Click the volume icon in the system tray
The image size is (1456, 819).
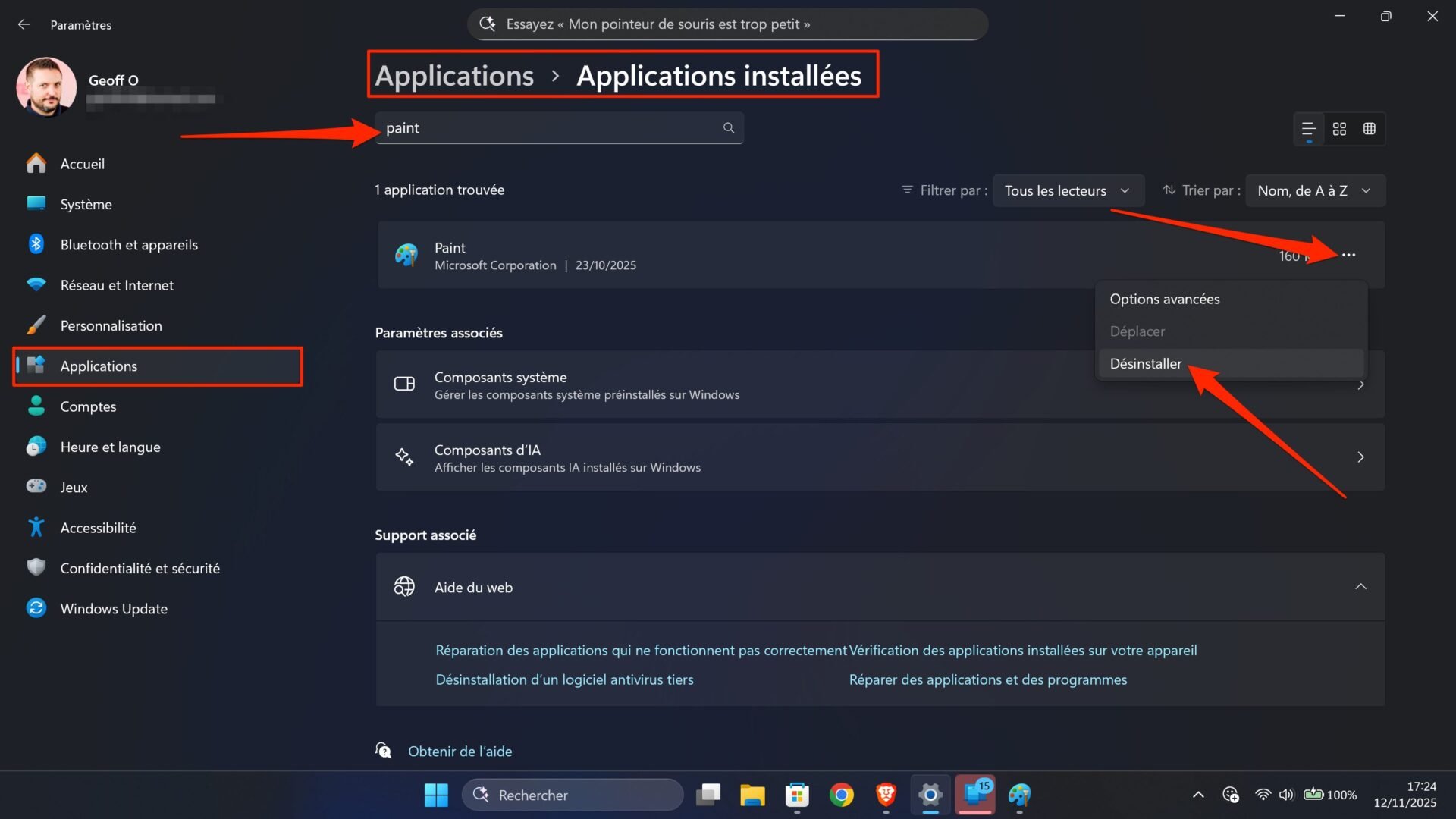coord(1286,795)
